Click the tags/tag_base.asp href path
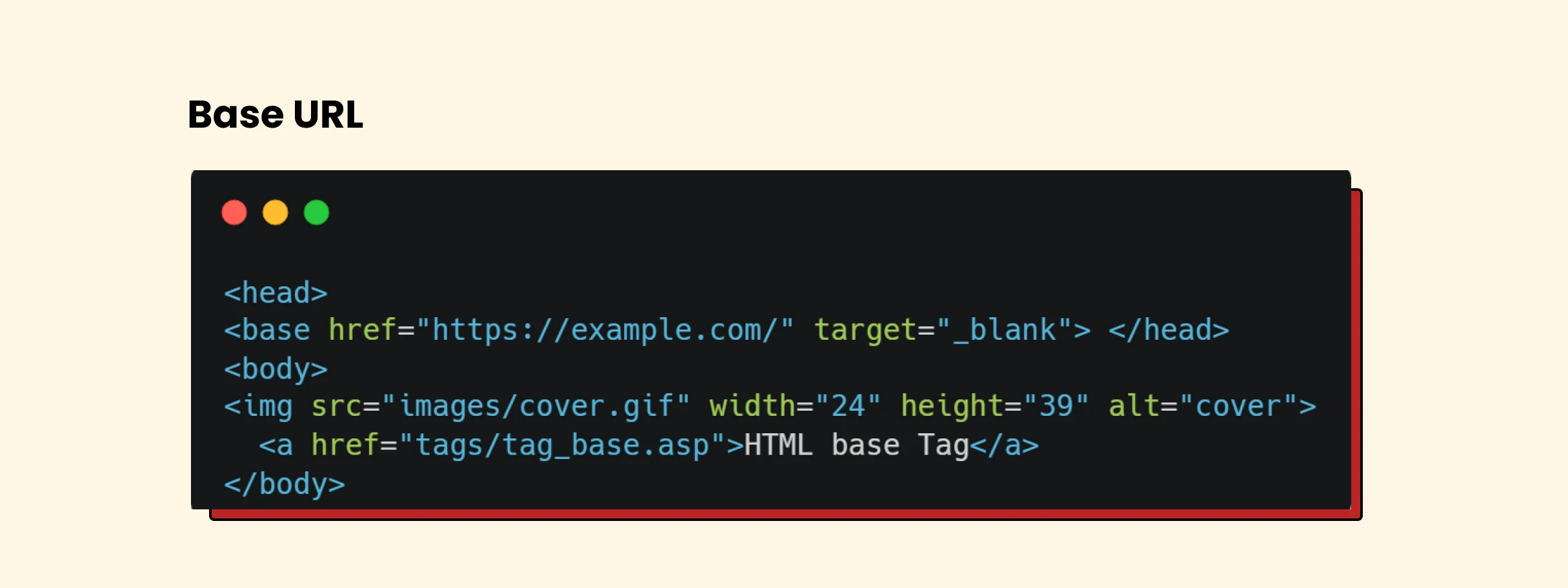Image resolution: width=1568 pixels, height=588 pixels. click(x=563, y=446)
